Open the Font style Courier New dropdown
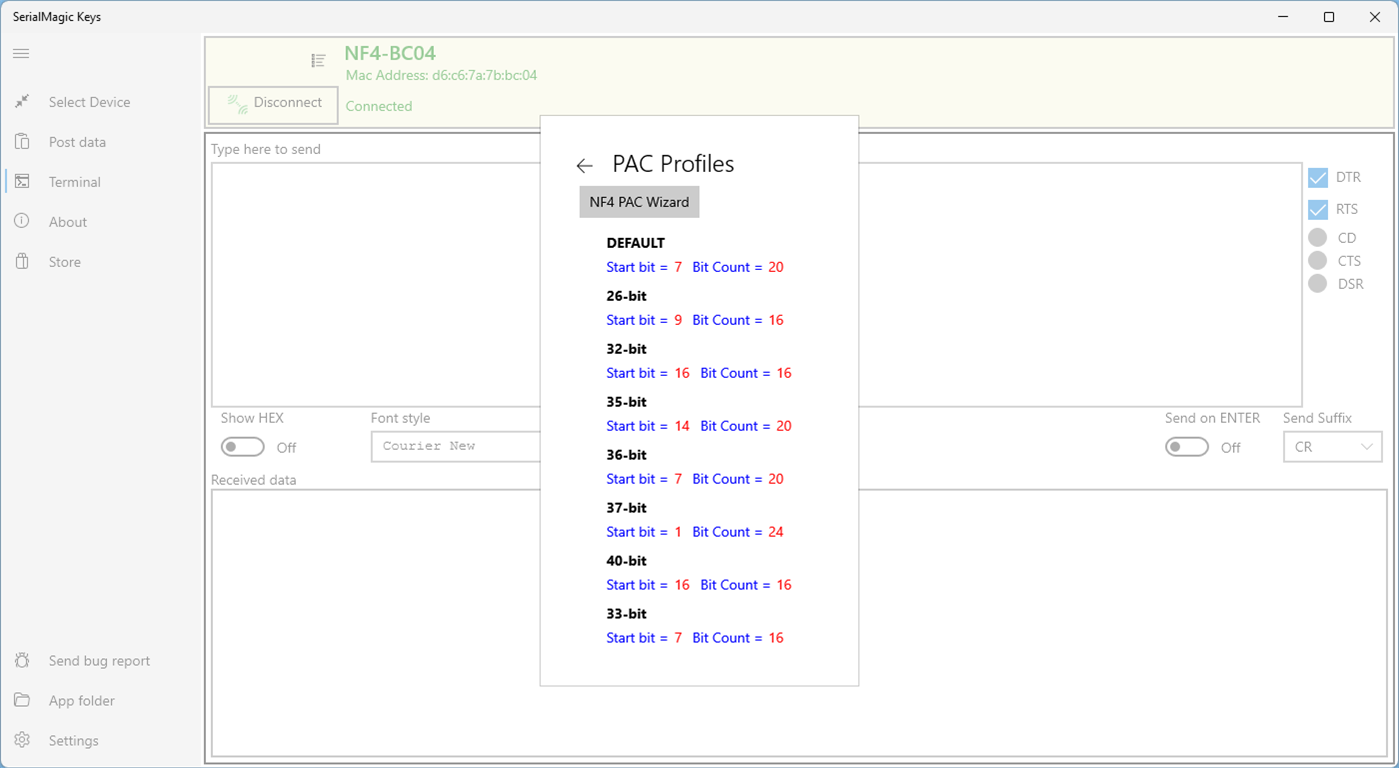 pyautogui.click(x=456, y=446)
